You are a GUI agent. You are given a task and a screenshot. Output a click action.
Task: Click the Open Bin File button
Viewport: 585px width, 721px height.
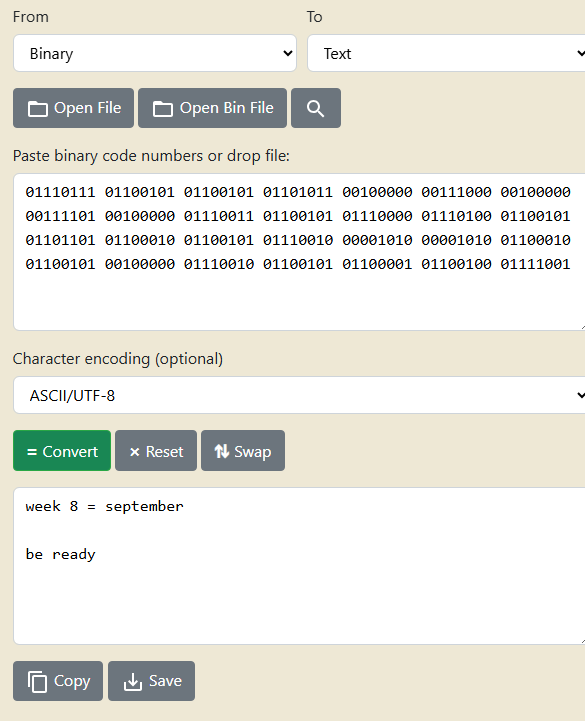[212, 108]
